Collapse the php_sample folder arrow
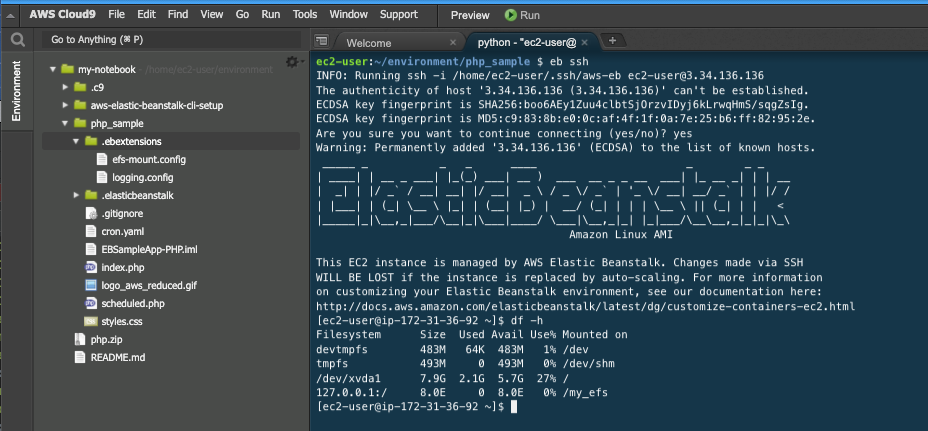 65,123
